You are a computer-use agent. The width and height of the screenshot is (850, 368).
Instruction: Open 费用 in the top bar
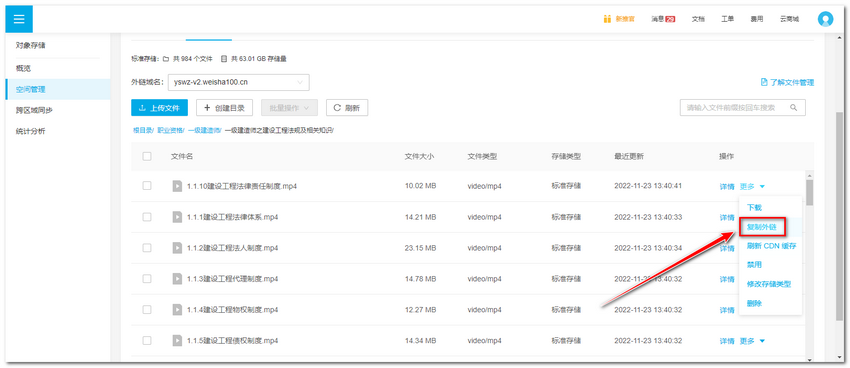click(x=757, y=19)
